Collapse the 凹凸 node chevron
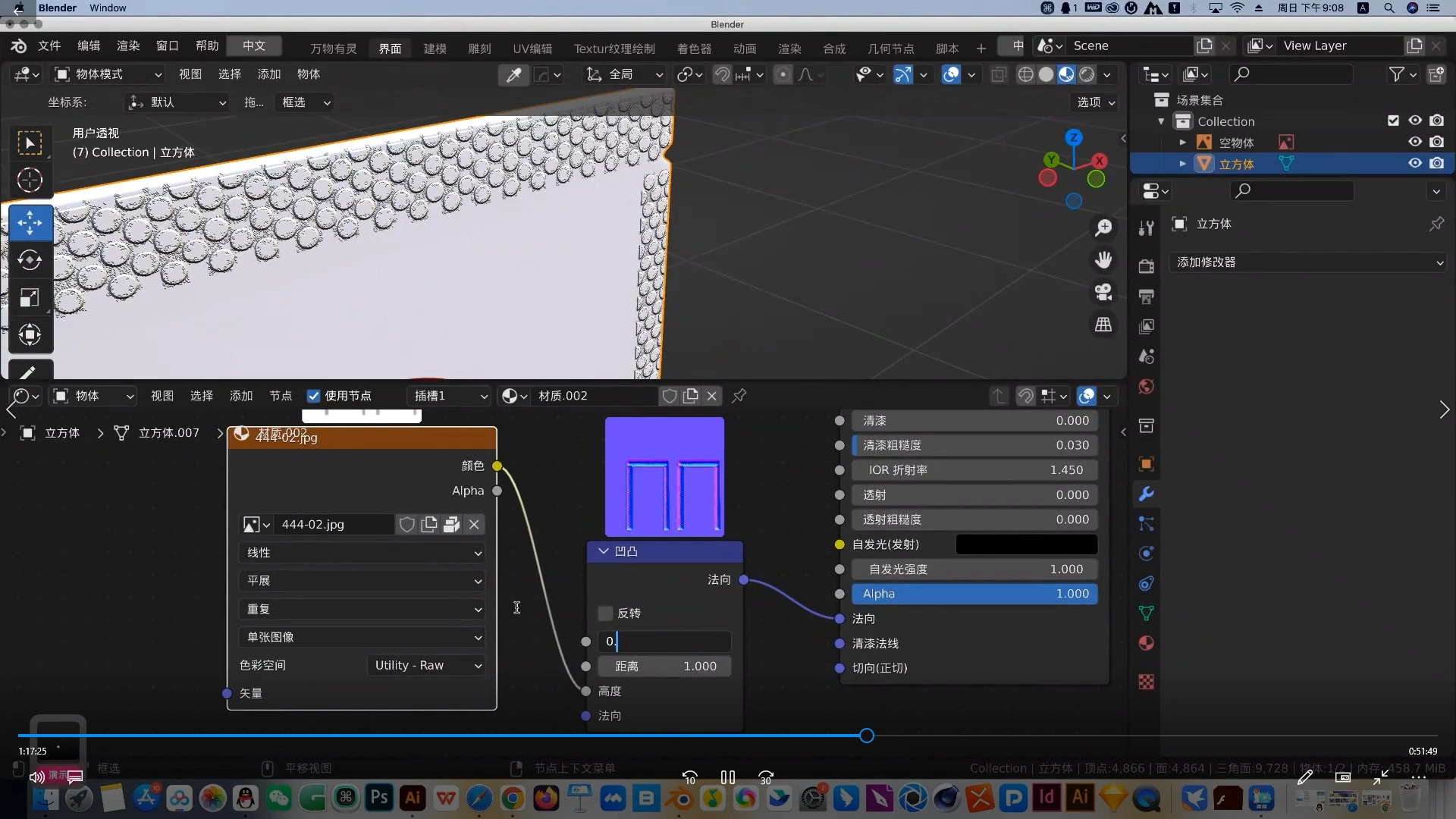The width and height of the screenshot is (1456, 819). (x=604, y=551)
